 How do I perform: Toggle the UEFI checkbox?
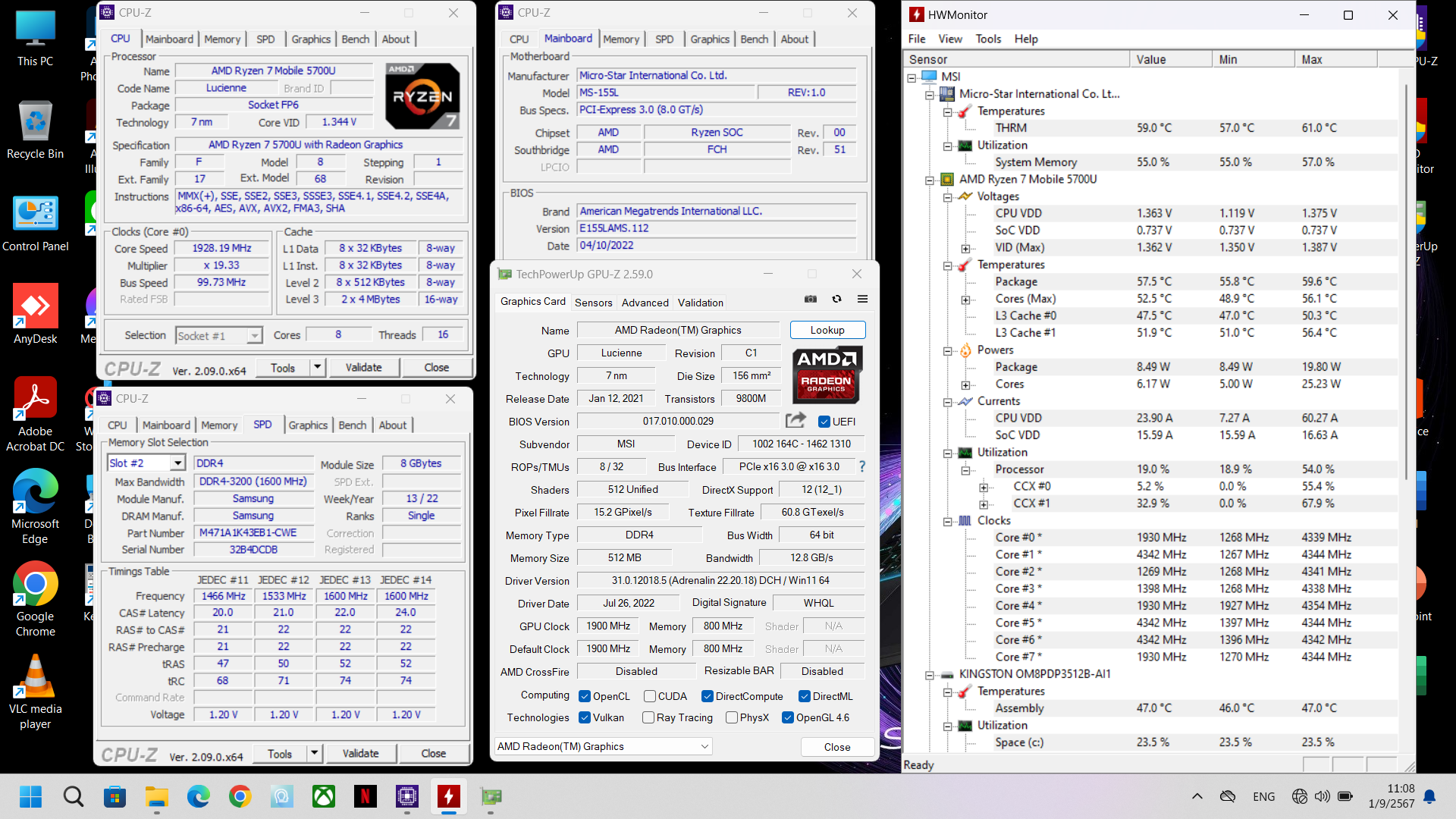pos(824,422)
